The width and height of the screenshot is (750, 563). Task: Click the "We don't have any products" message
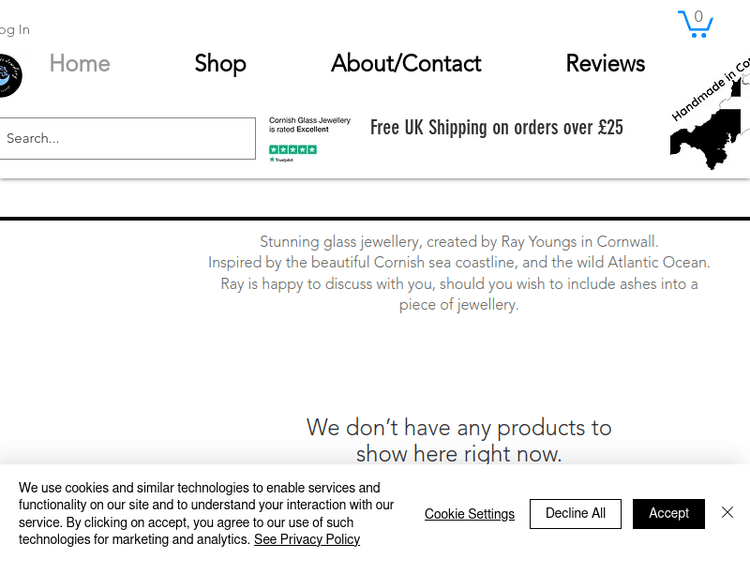[x=459, y=440]
